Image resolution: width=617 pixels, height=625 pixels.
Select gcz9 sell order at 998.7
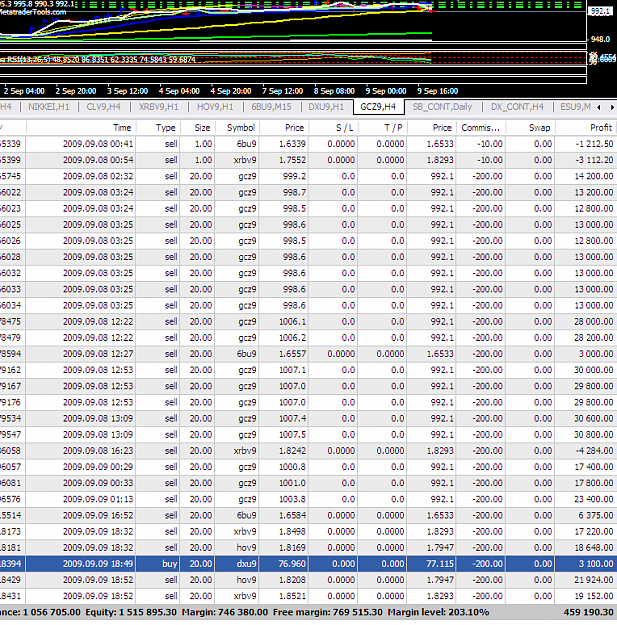[308, 193]
